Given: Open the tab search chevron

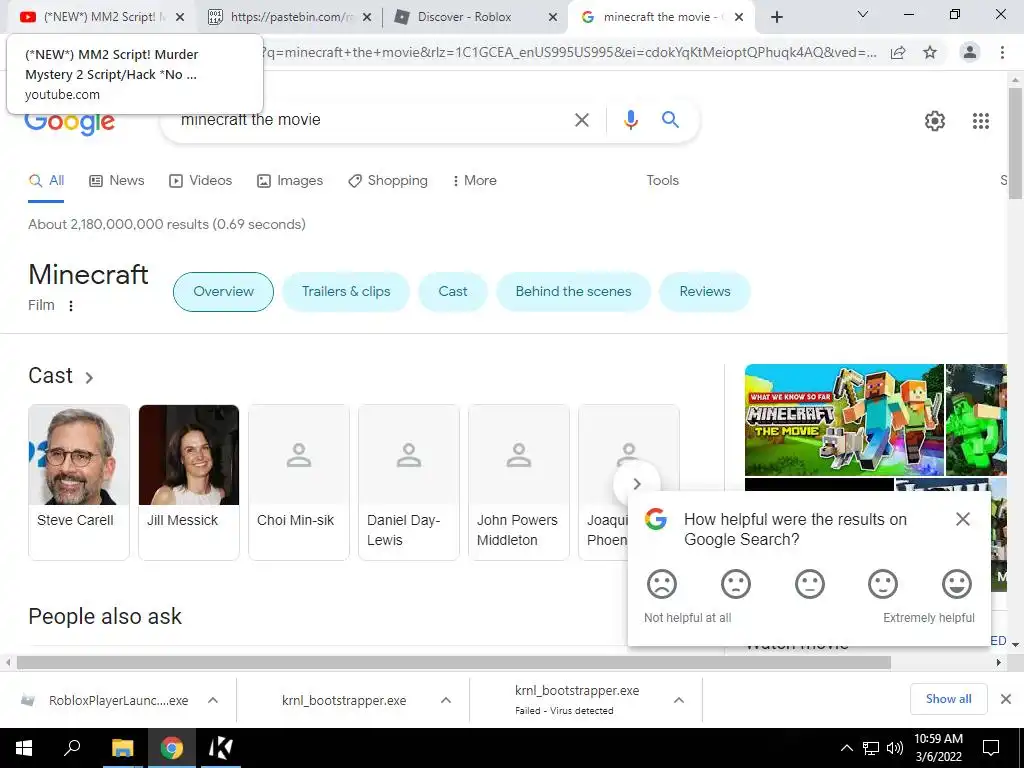Looking at the screenshot, I should coord(863,14).
